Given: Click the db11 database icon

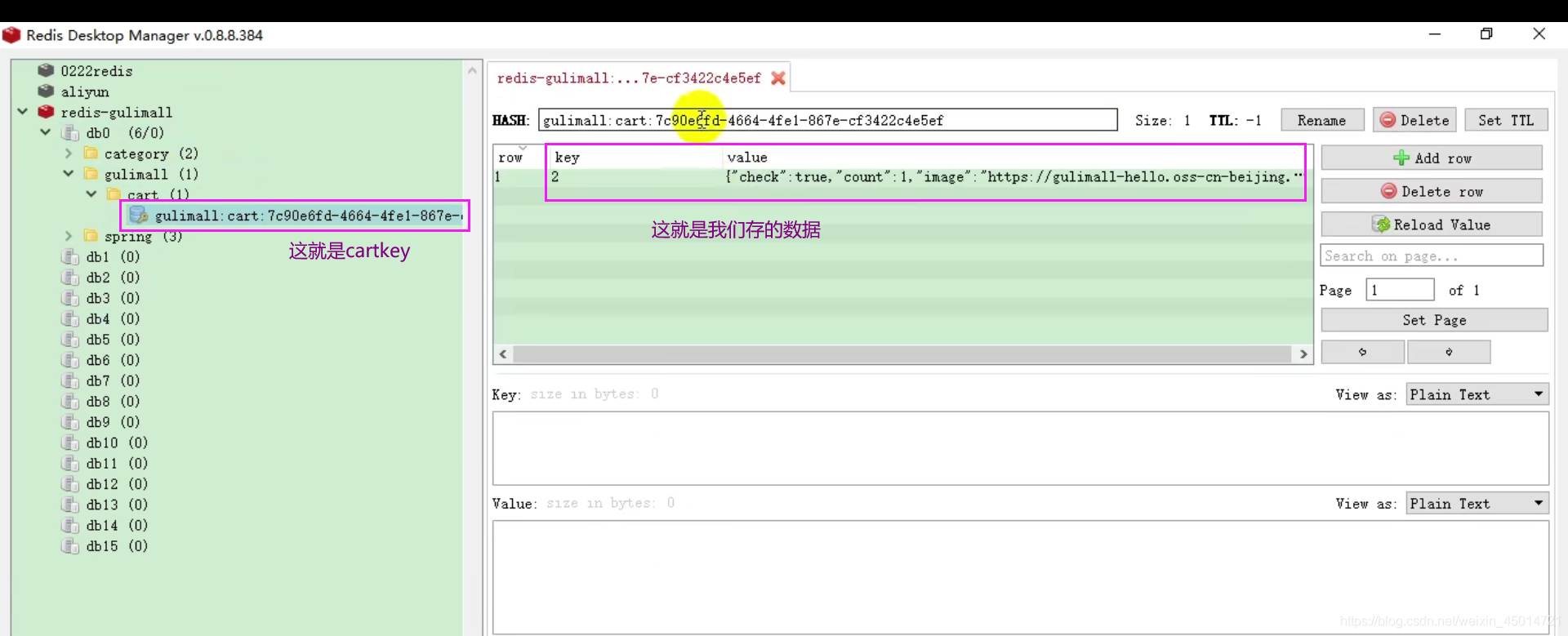Looking at the screenshot, I should (70, 464).
